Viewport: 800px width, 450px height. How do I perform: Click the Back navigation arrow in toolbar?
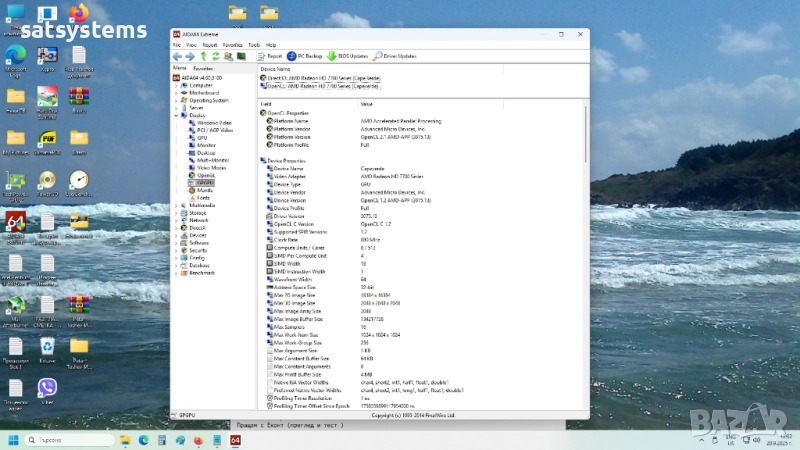tap(178, 56)
